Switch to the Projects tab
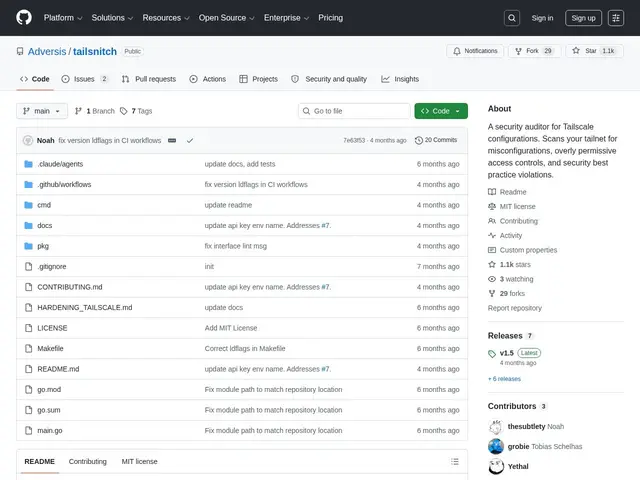The height and width of the screenshot is (480, 640). click(259, 79)
